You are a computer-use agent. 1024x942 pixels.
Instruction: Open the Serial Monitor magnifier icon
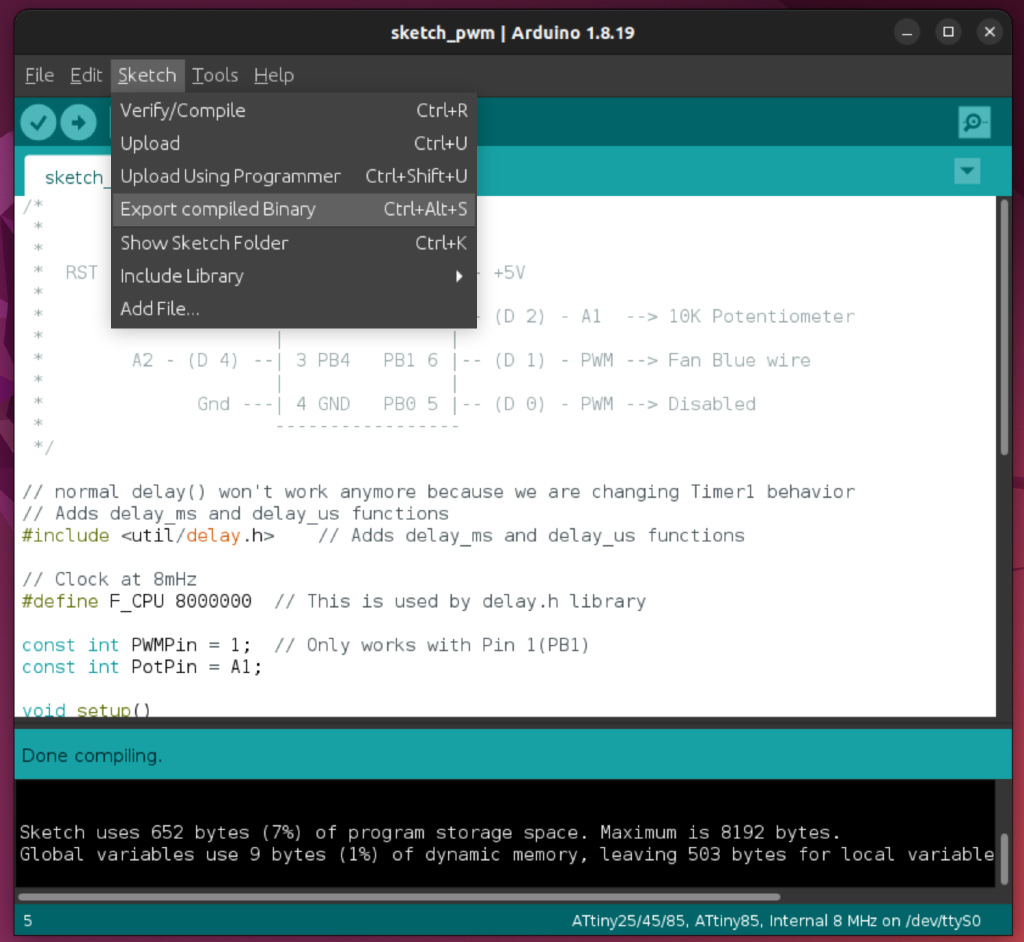pyautogui.click(x=973, y=122)
